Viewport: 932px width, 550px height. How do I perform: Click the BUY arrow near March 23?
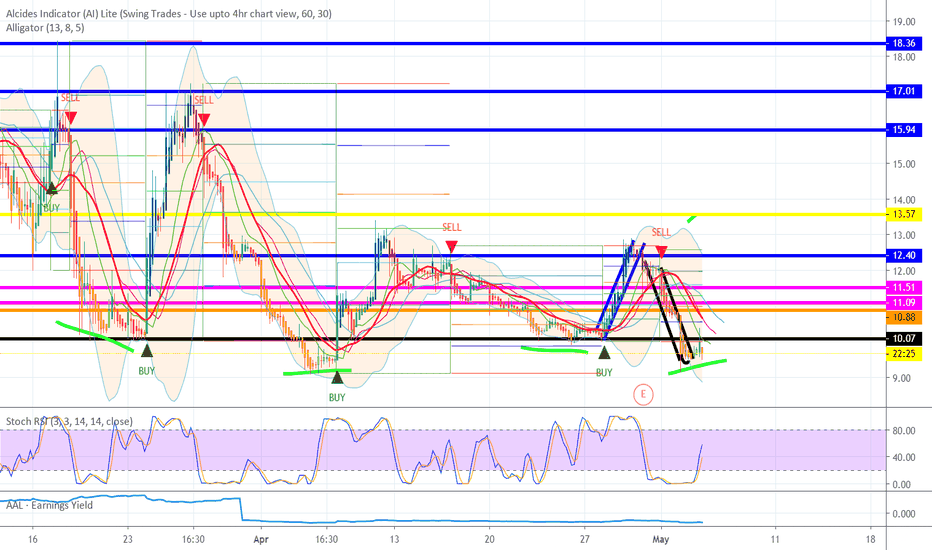point(146,351)
